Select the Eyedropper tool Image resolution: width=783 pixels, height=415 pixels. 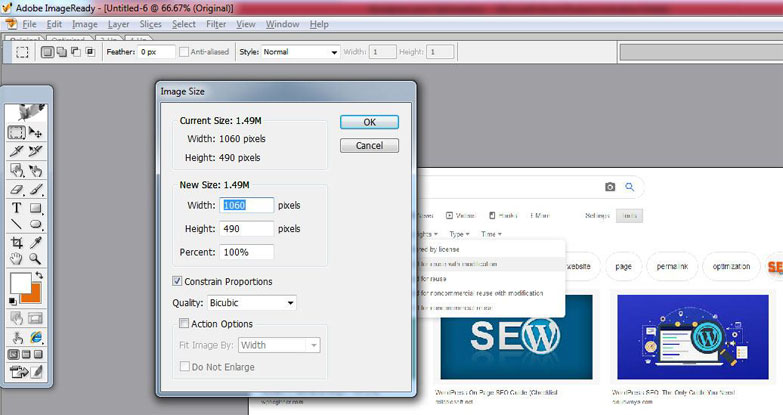click(36, 242)
